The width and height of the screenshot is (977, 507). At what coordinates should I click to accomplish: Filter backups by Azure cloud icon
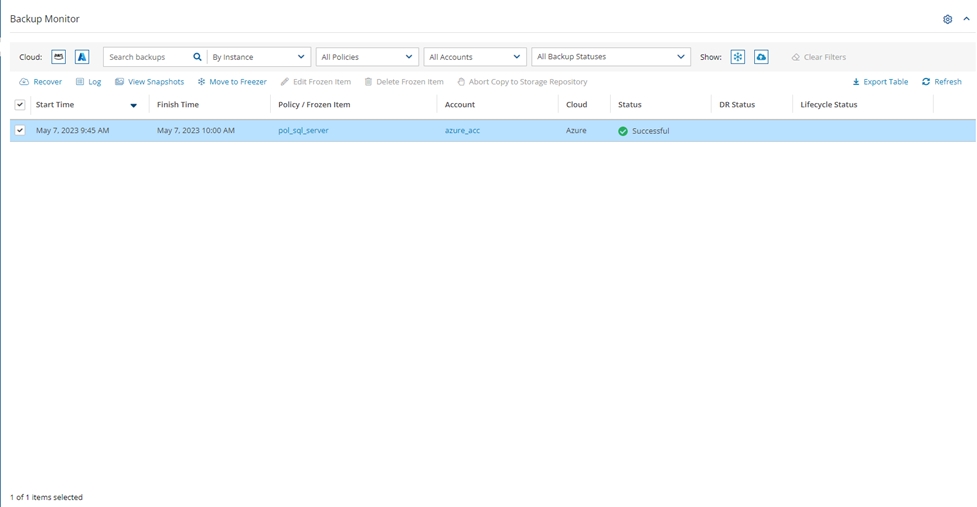coord(83,57)
